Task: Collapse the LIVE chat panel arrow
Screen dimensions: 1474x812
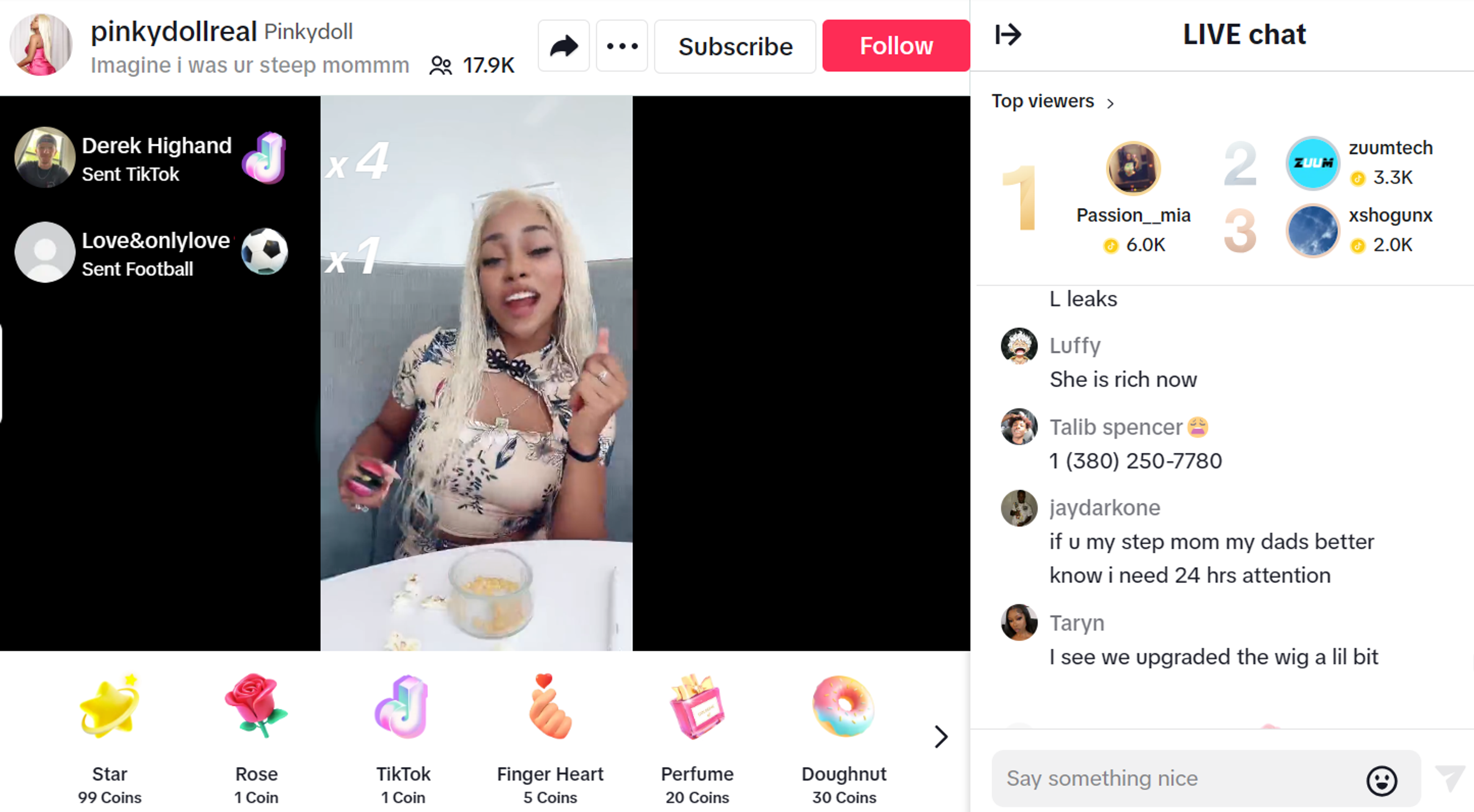Action: (1007, 34)
